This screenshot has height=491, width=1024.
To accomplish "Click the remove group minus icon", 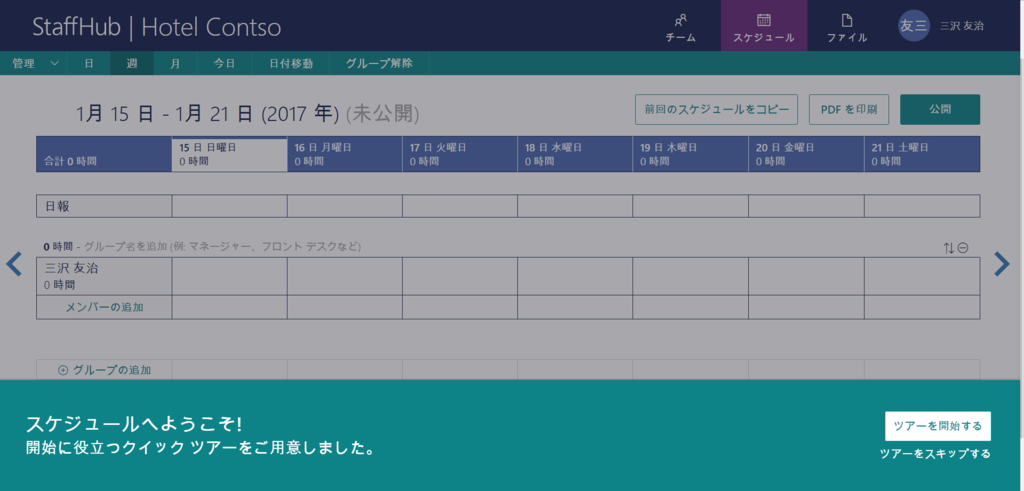I will pos(963,247).
